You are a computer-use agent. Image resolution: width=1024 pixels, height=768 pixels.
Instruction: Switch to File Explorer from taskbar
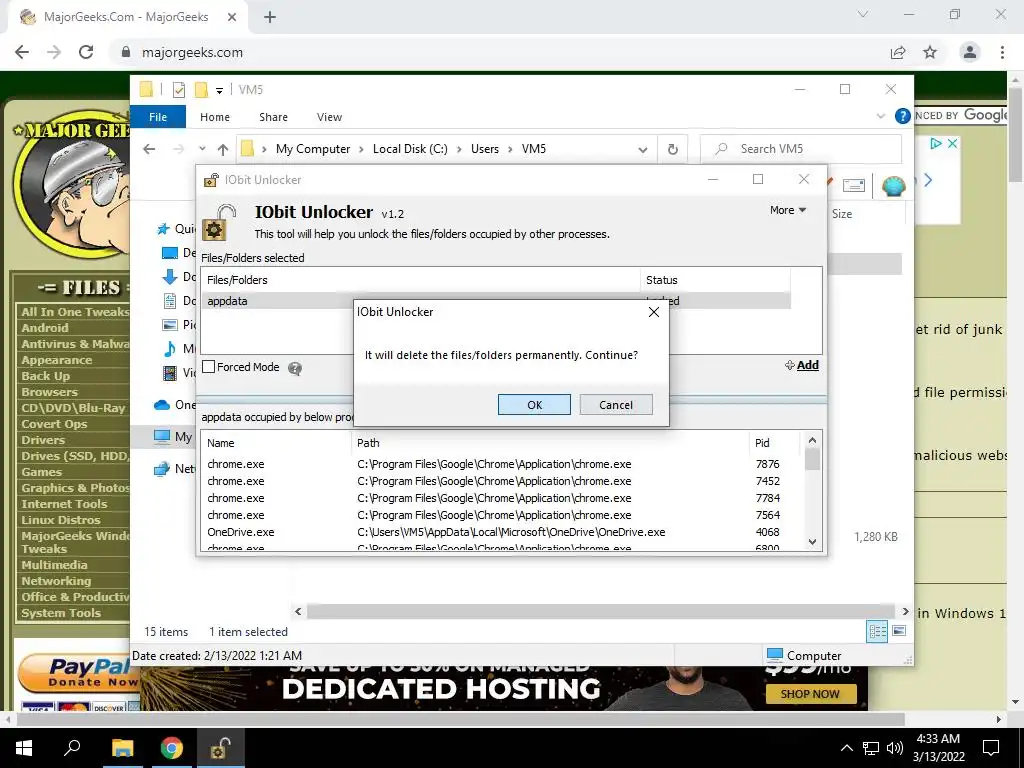122,748
